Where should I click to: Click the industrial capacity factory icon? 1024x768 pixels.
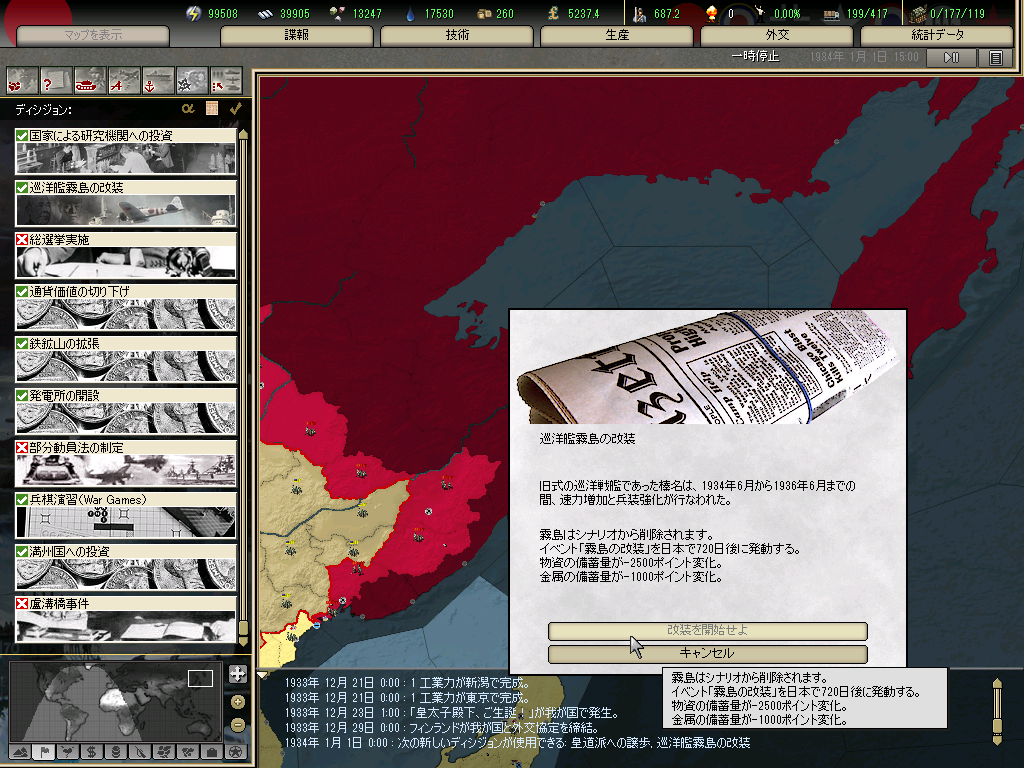coord(919,14)
